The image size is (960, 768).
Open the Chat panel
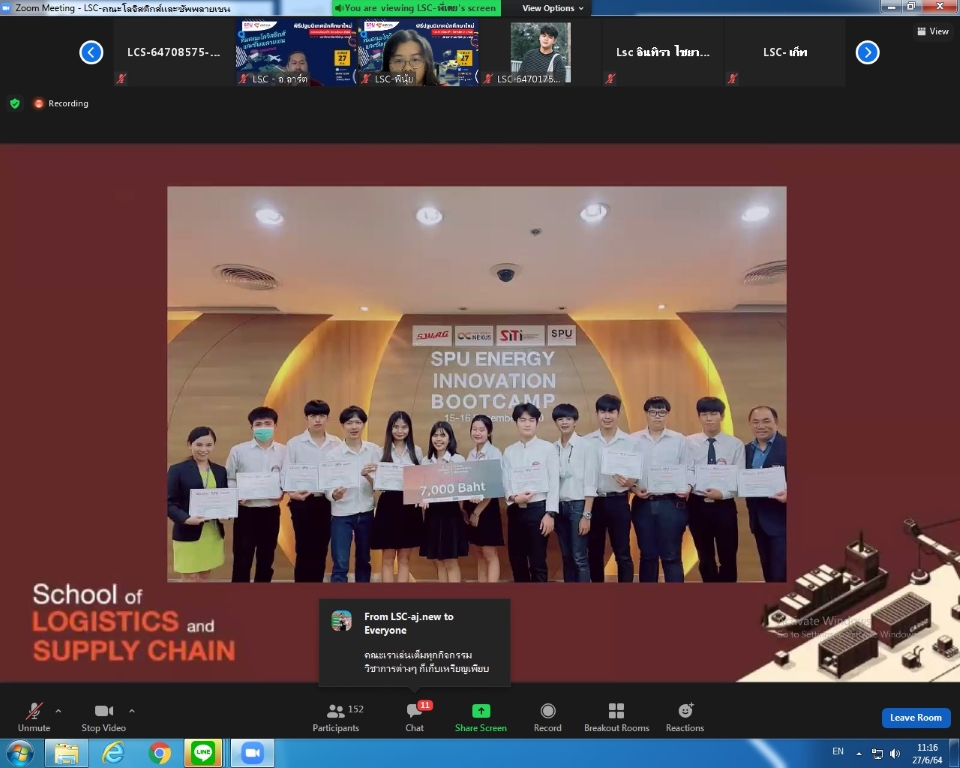(x=414, y=717)
